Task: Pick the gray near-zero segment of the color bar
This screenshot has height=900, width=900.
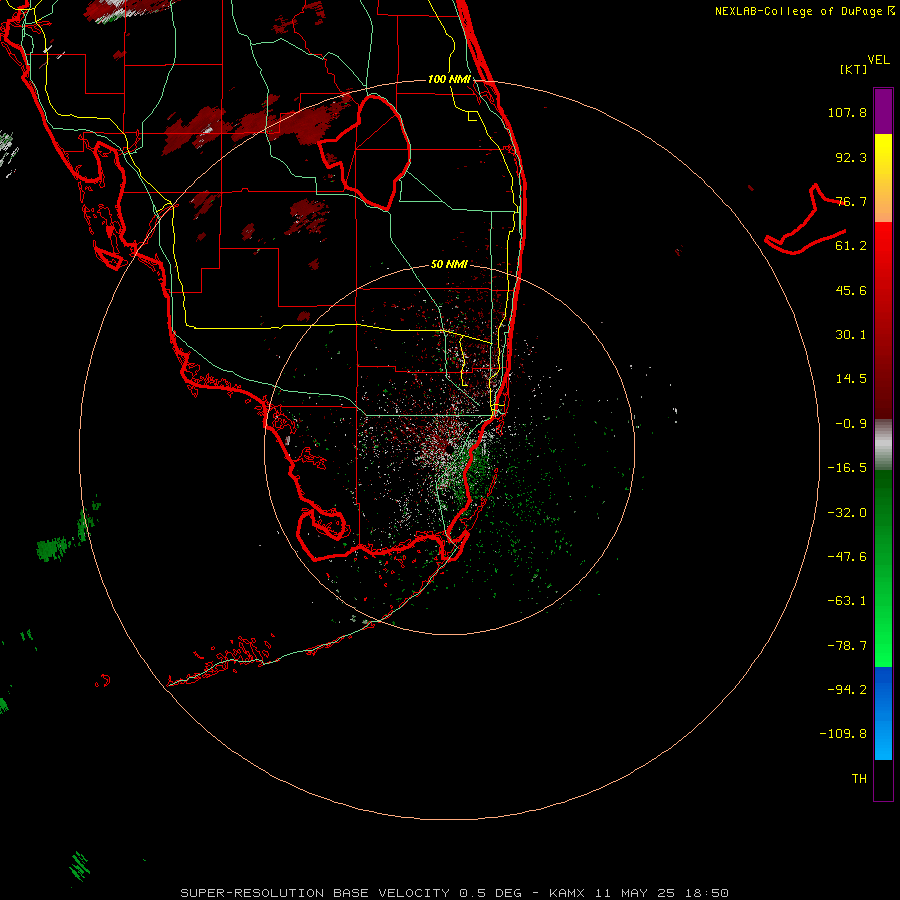Action: point(883,444)
